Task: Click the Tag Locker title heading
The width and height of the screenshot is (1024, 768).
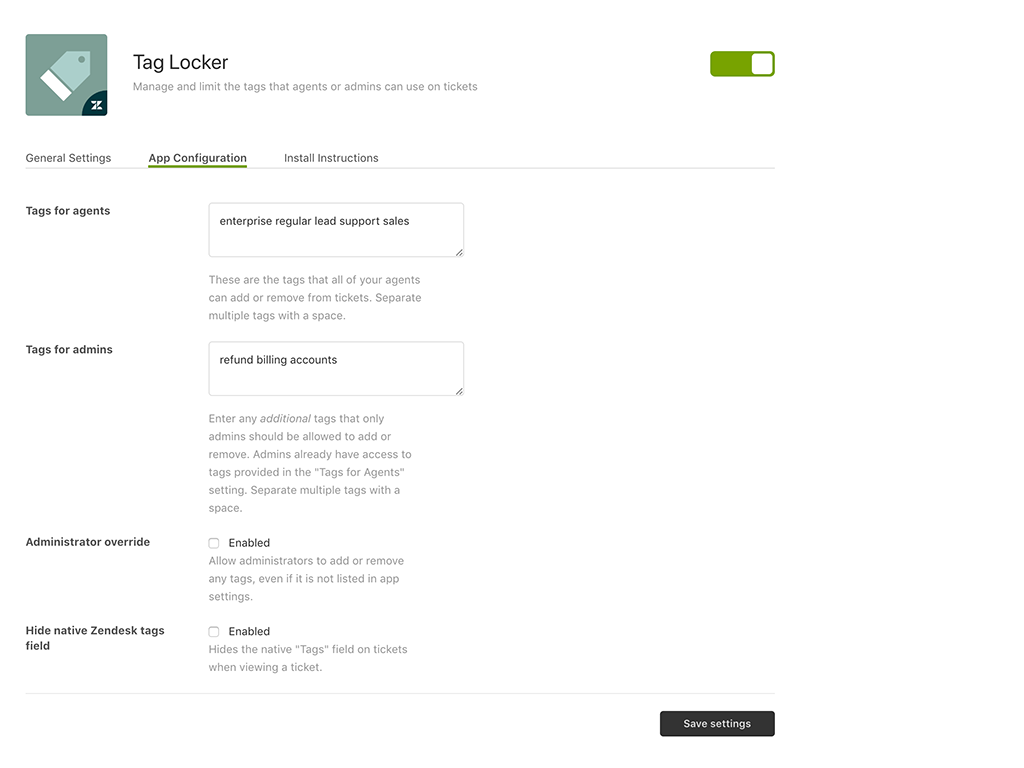Action: pyautogui.click(x=180, y=63)
